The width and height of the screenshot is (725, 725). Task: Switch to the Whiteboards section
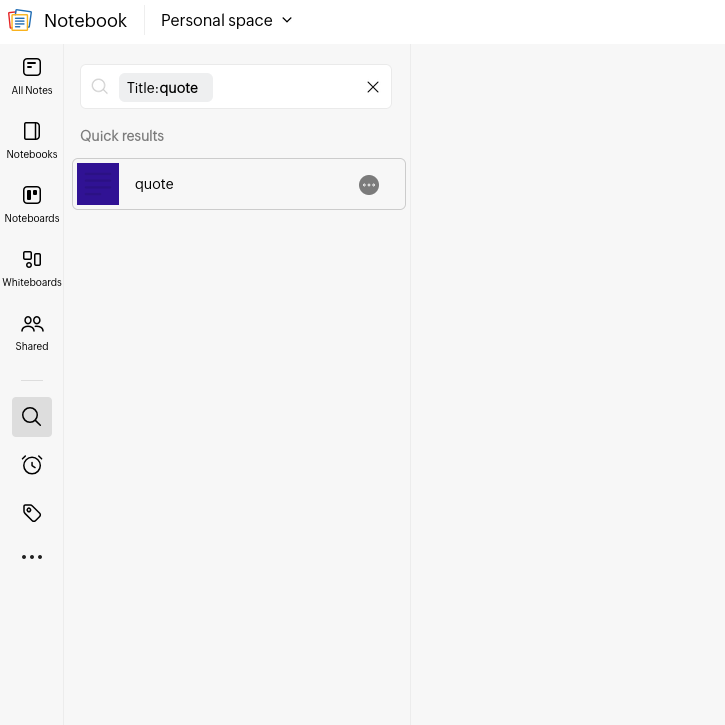pos(32,268)
